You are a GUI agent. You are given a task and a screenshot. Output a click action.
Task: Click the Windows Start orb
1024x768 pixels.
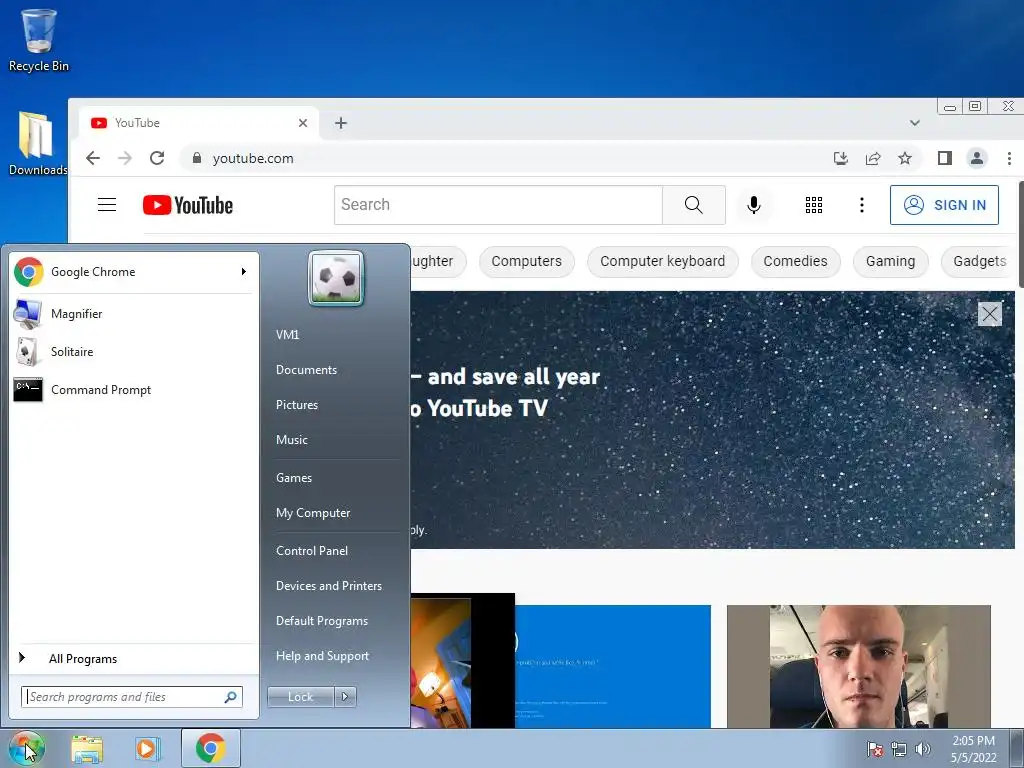pos(27,748)
